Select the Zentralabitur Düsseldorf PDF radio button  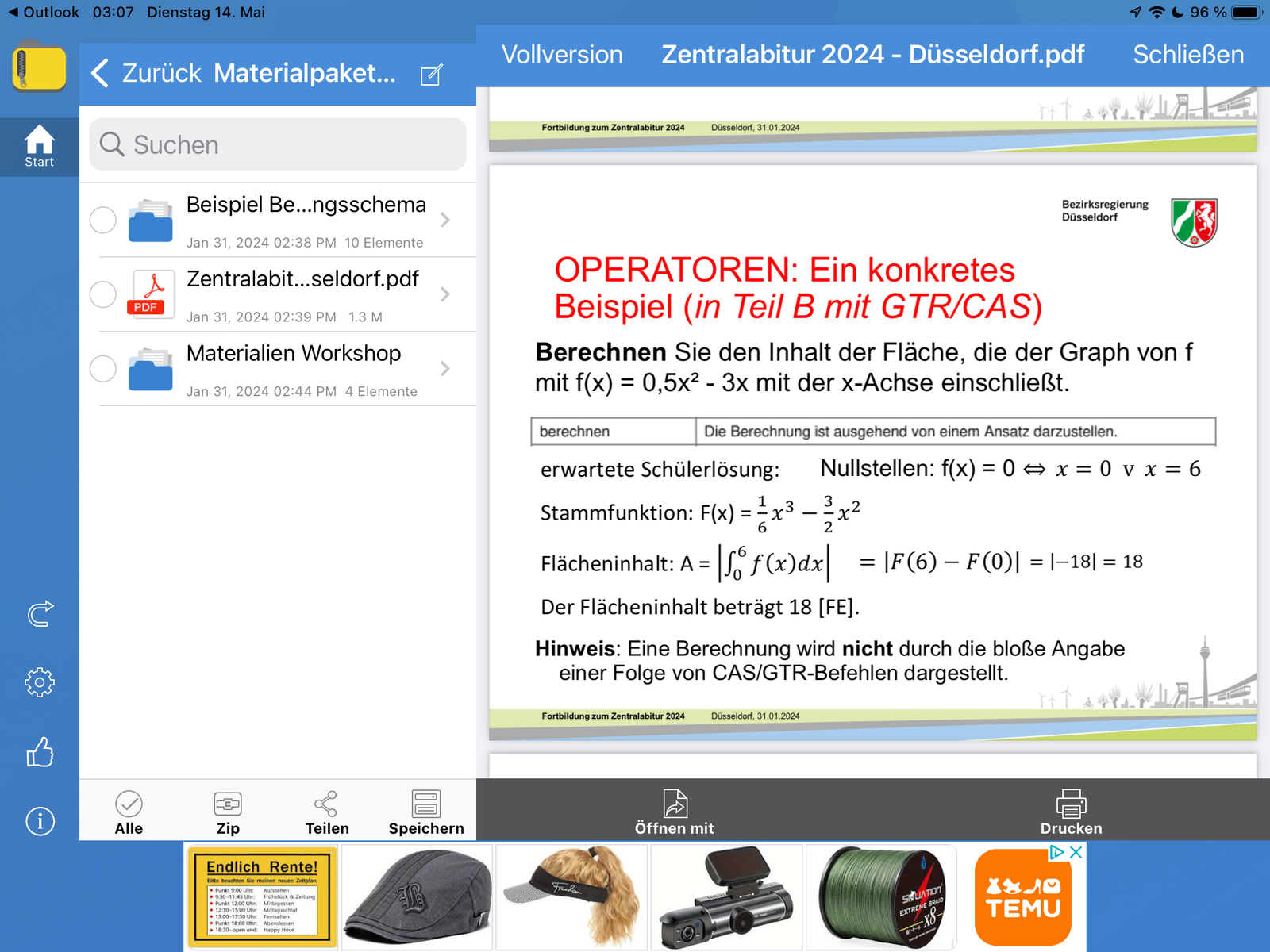coord(103,294)
